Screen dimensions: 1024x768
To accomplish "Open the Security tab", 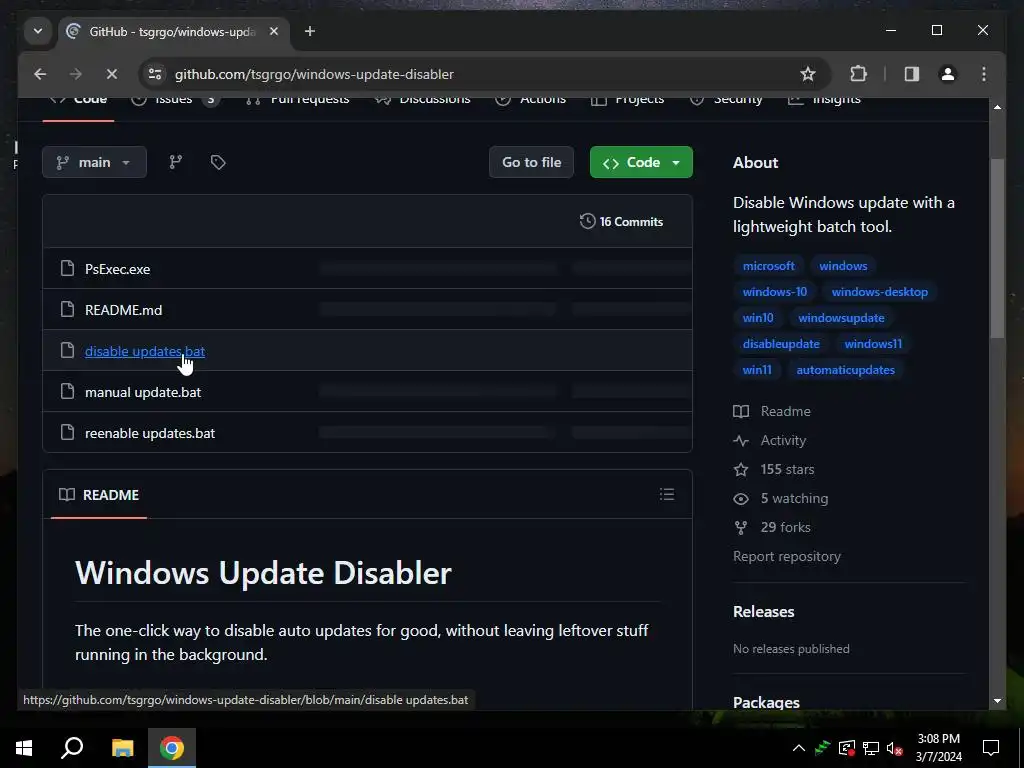I will pyautogui.click(x=726, y=100).
